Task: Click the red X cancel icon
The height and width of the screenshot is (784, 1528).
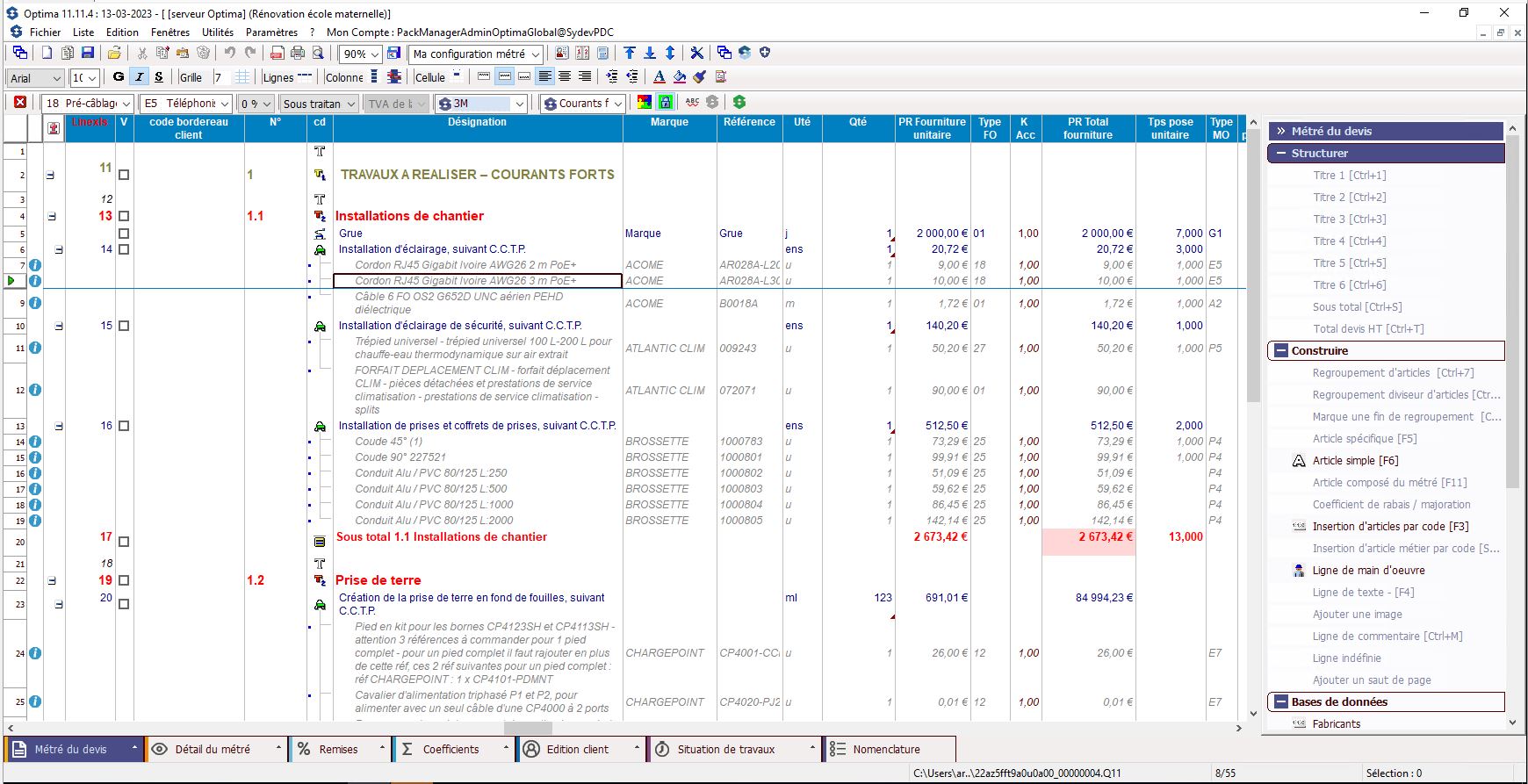Action: (x=20, y=103)
